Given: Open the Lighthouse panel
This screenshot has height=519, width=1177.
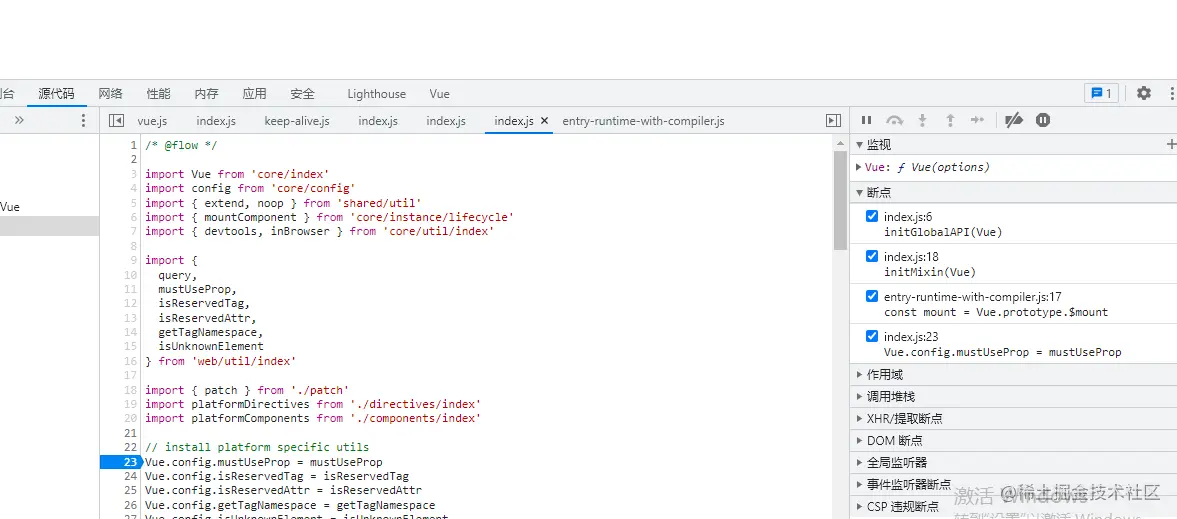Looking at the screenshot, I should pos(376,94).
